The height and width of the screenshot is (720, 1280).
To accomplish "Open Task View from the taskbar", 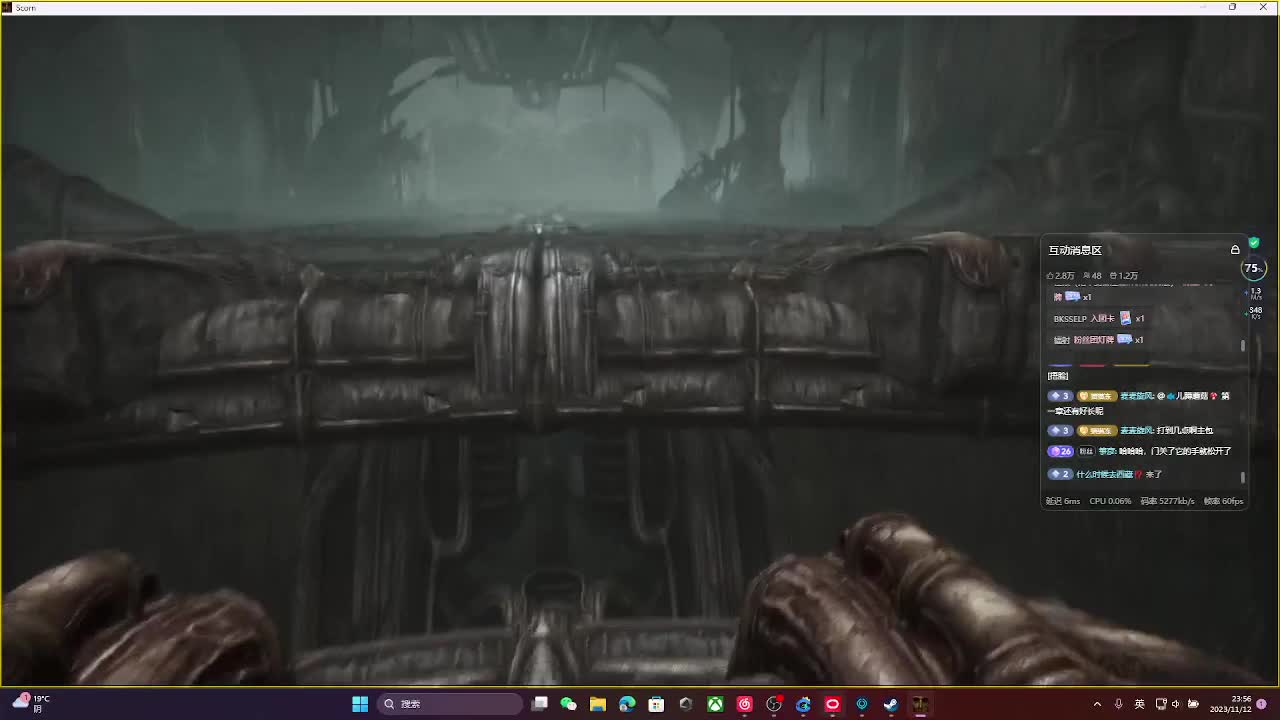I will click(x=540, y=704).
